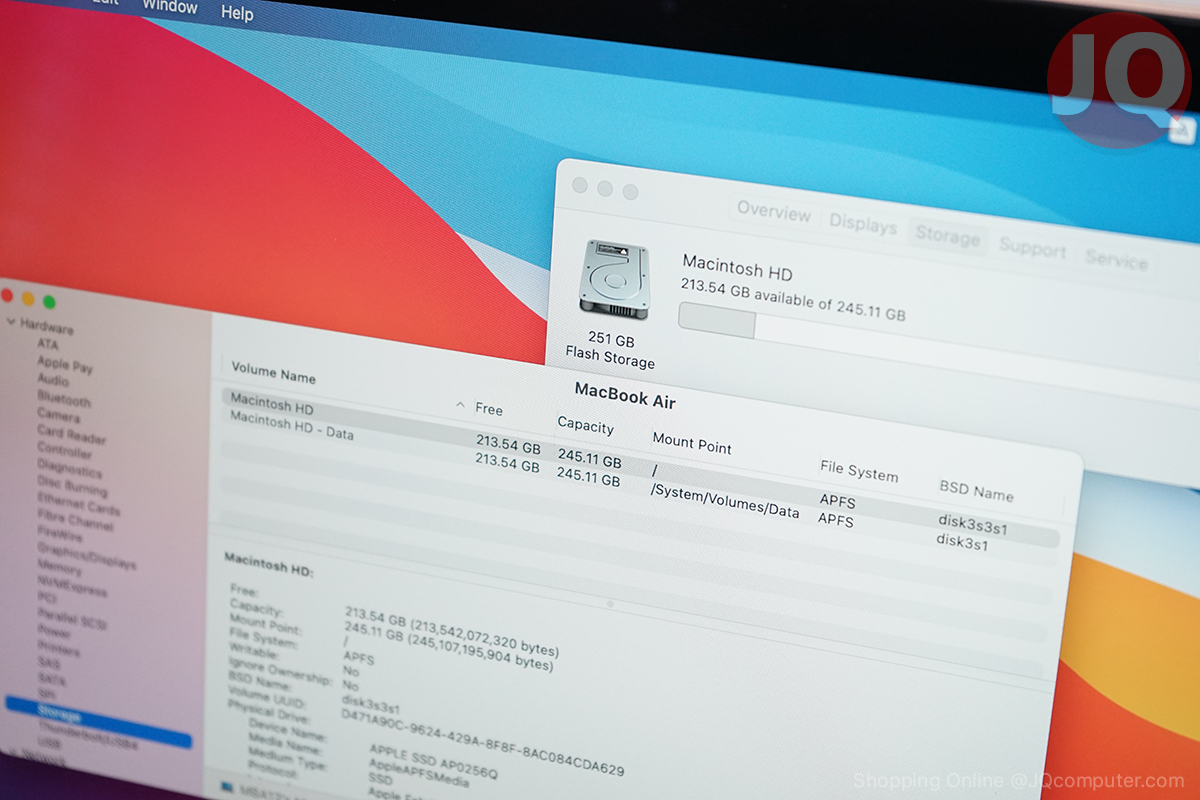Click the MacBook Air window title

click(625, 394)
